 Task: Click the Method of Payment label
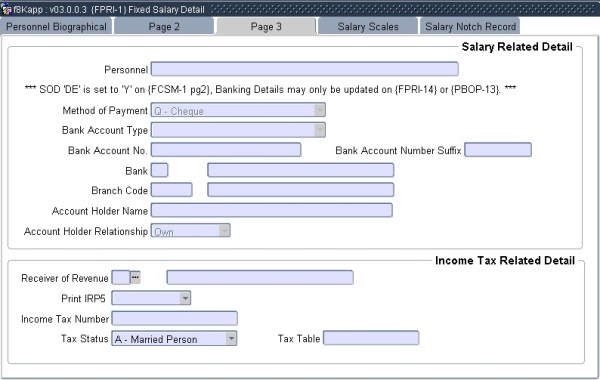click(x=105, y=111)
